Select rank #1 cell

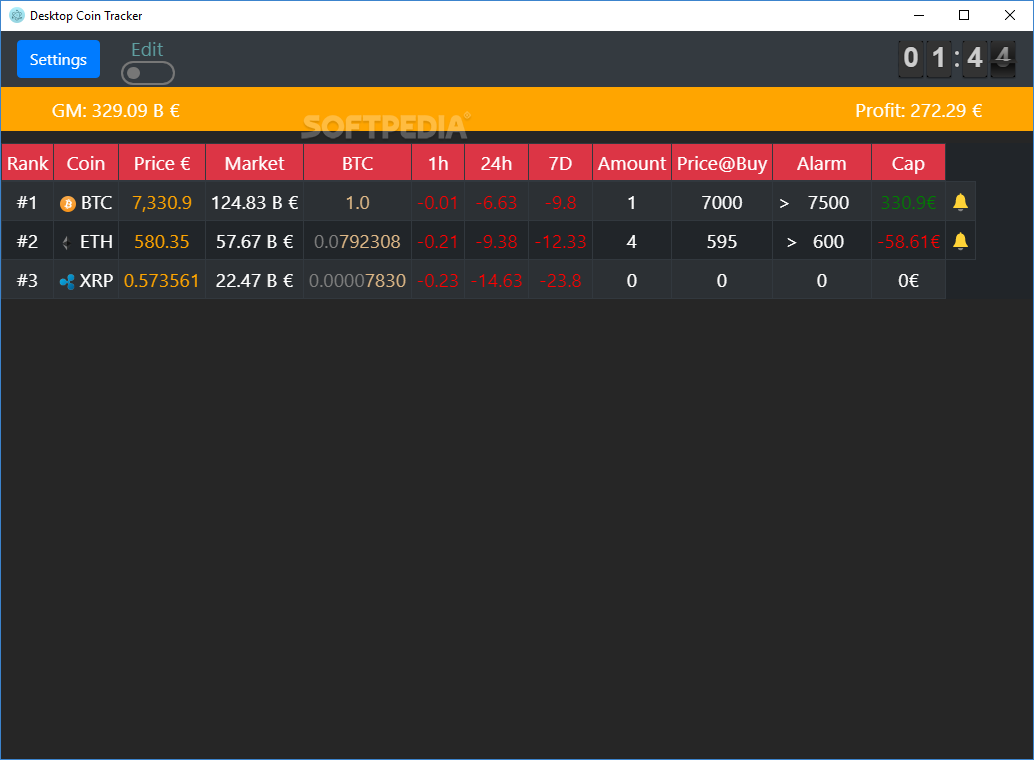27,203
